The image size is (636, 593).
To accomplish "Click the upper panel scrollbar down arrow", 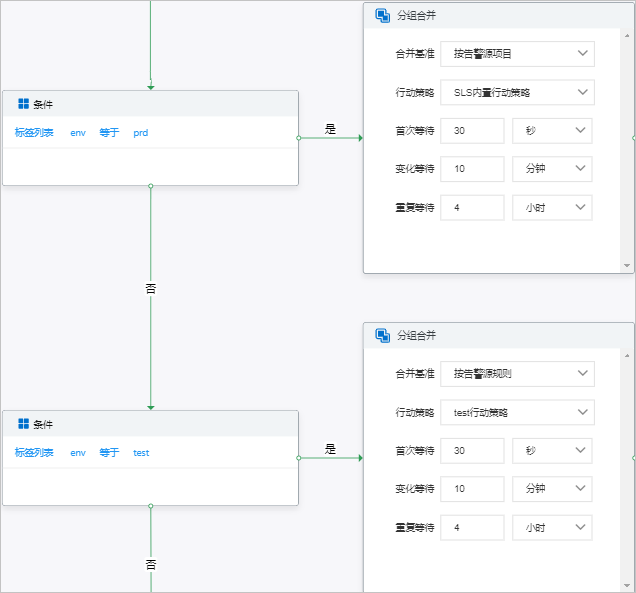I will (x=627, y=266).
